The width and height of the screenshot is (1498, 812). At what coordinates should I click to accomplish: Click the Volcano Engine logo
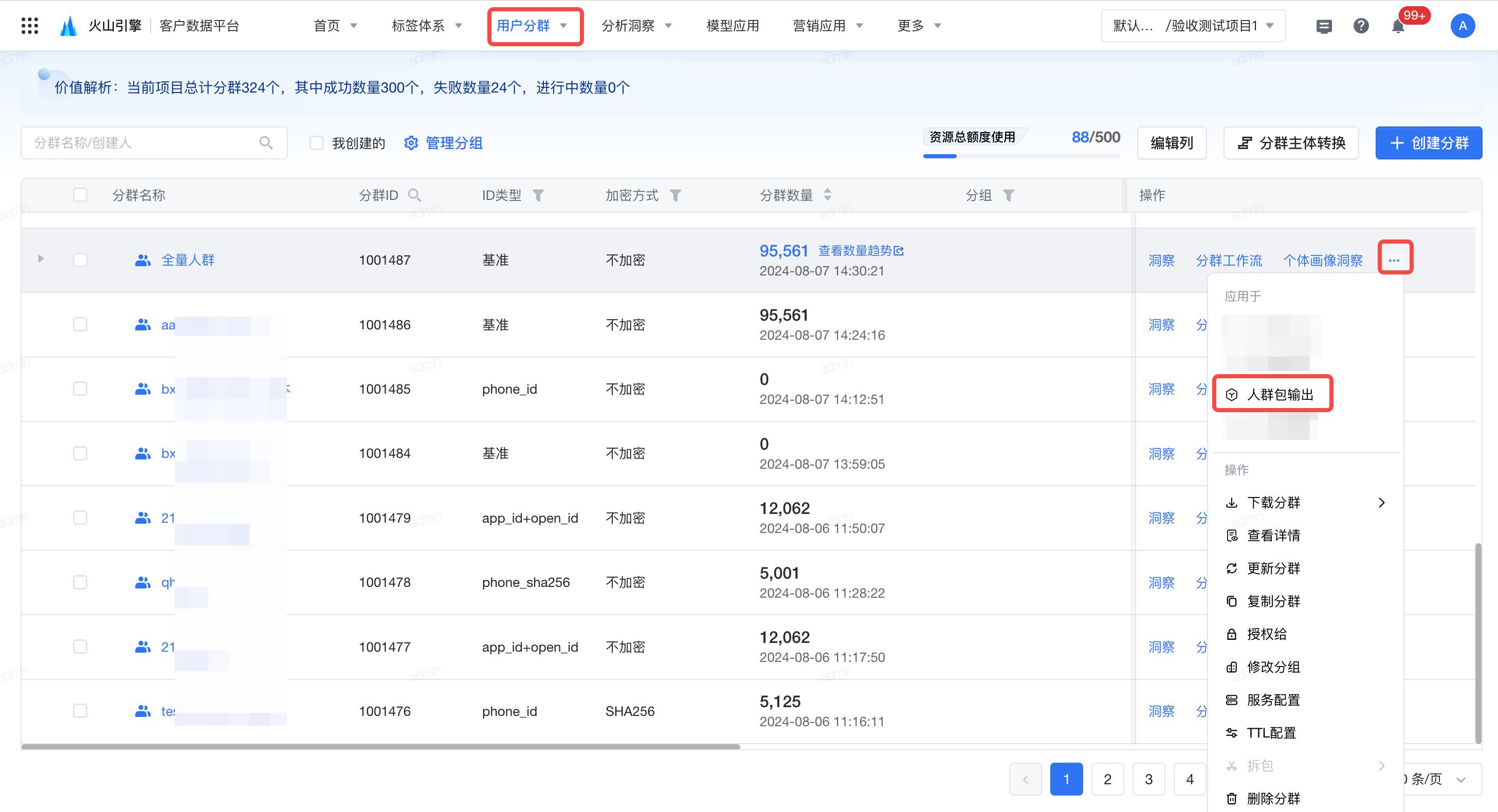click(68, 26)
